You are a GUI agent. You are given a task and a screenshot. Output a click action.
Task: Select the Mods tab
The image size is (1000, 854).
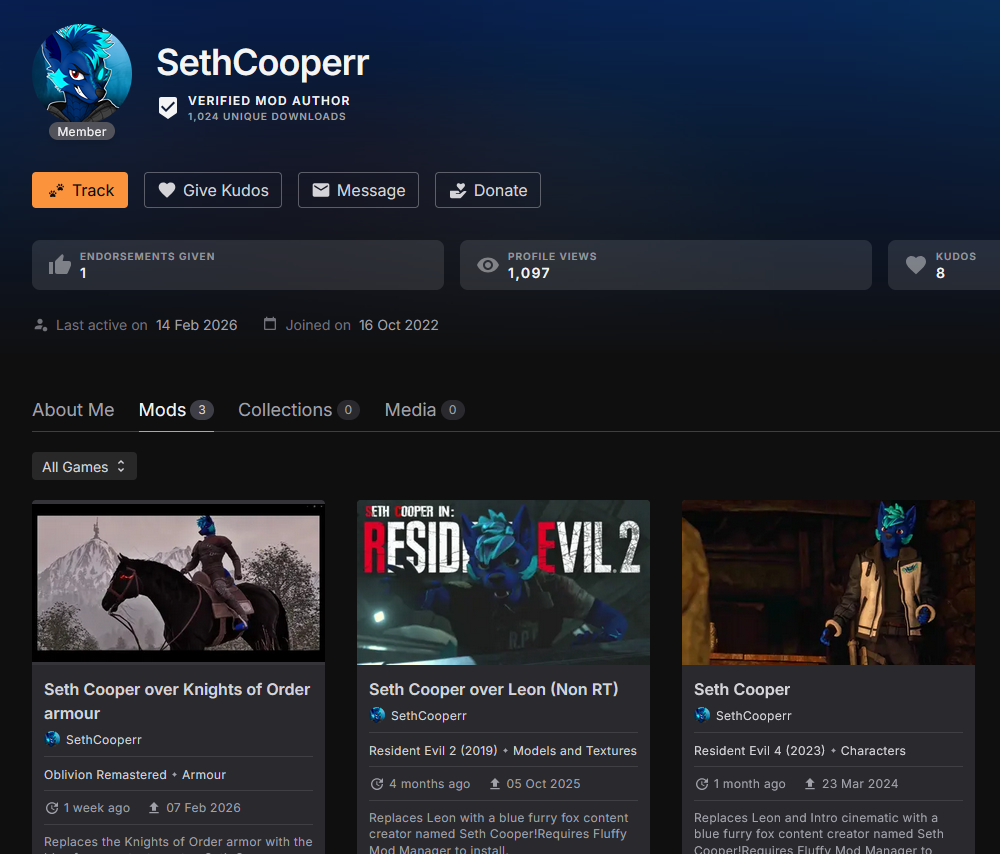pyautogui.click(x=176, y=409)
